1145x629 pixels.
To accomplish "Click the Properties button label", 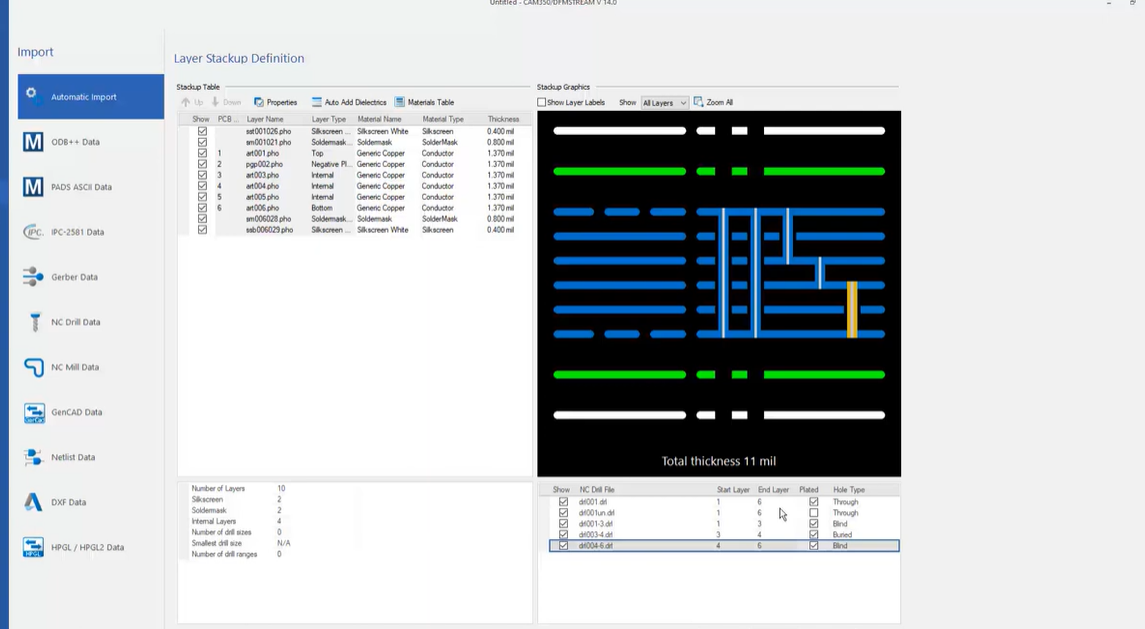I will [x=282, y=102].
